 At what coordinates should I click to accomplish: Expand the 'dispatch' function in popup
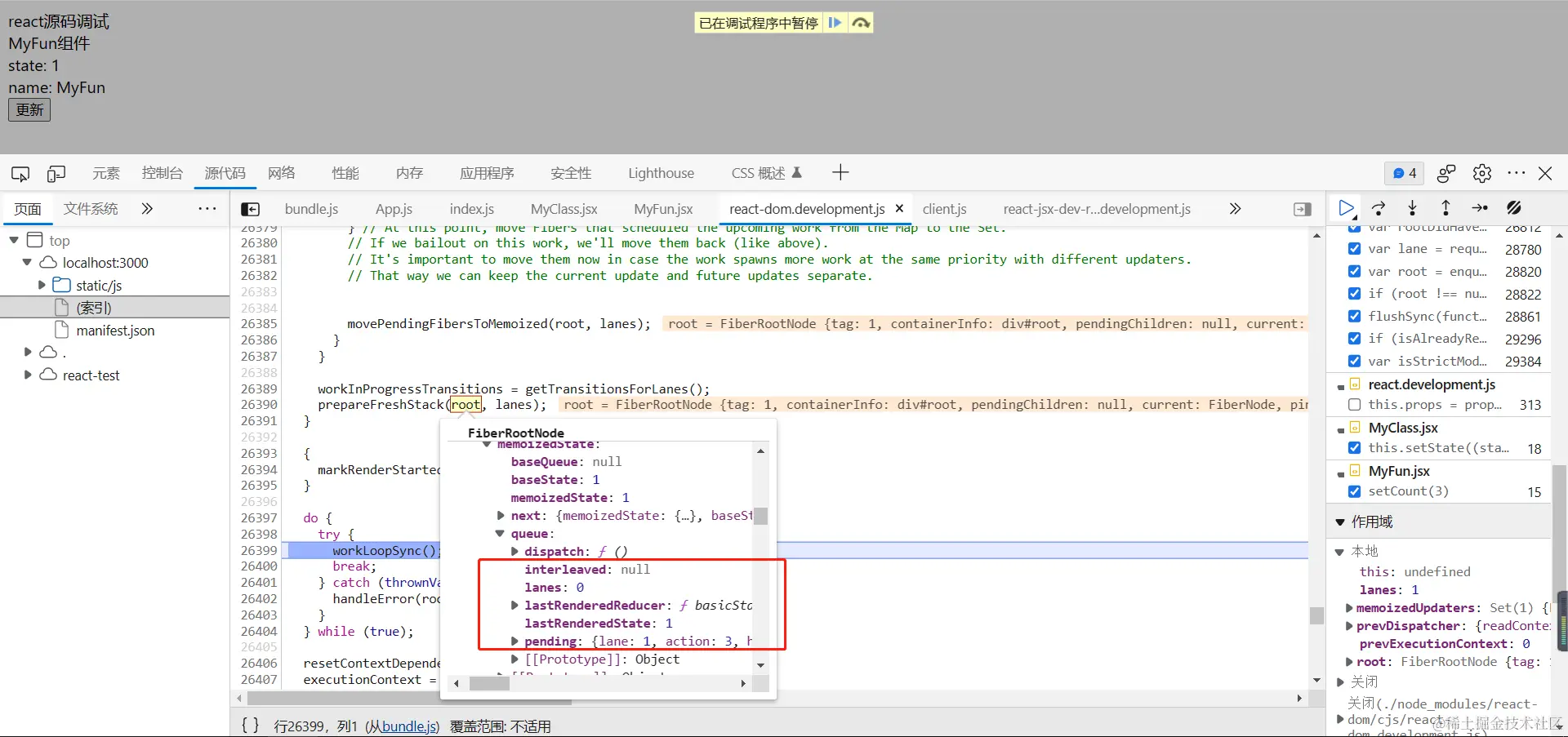click(514, 552)
